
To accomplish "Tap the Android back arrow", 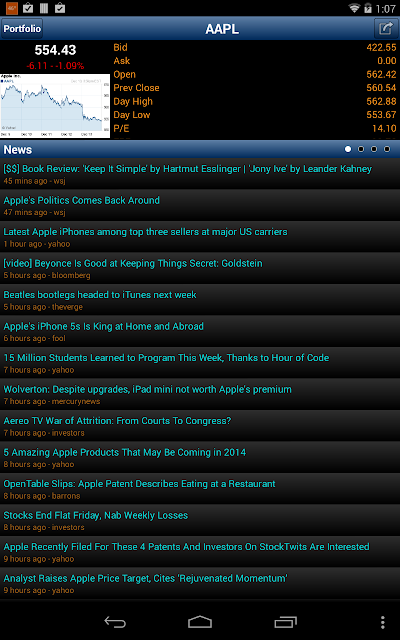I will [115, 622].
